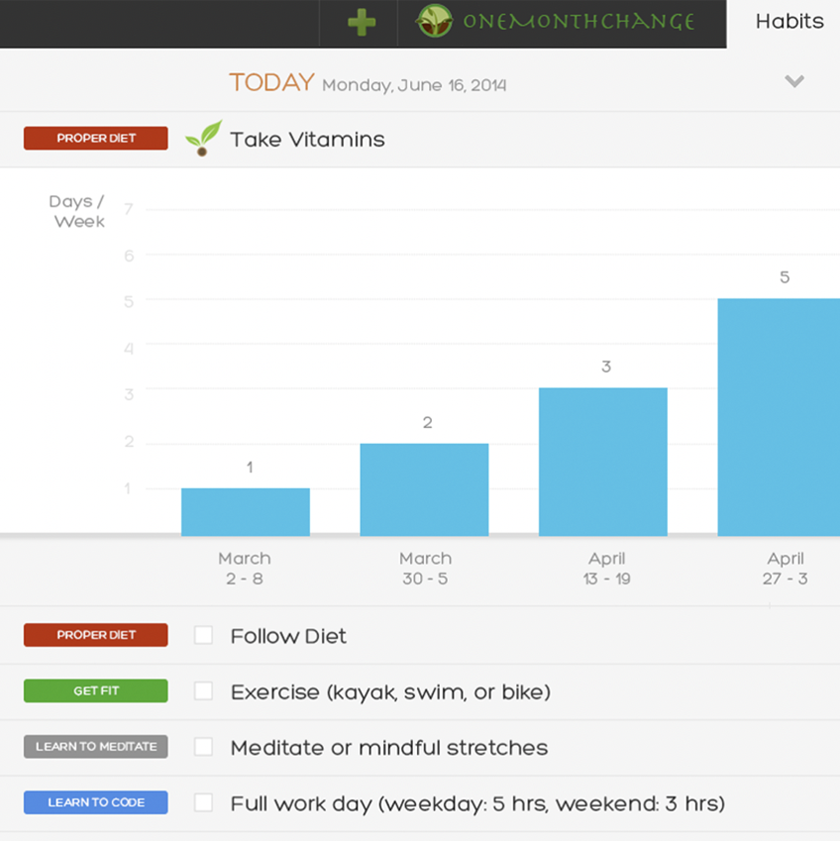Select the Learn to Meditate gray tag
Screen dimensions: 840x841
[96, 747]
